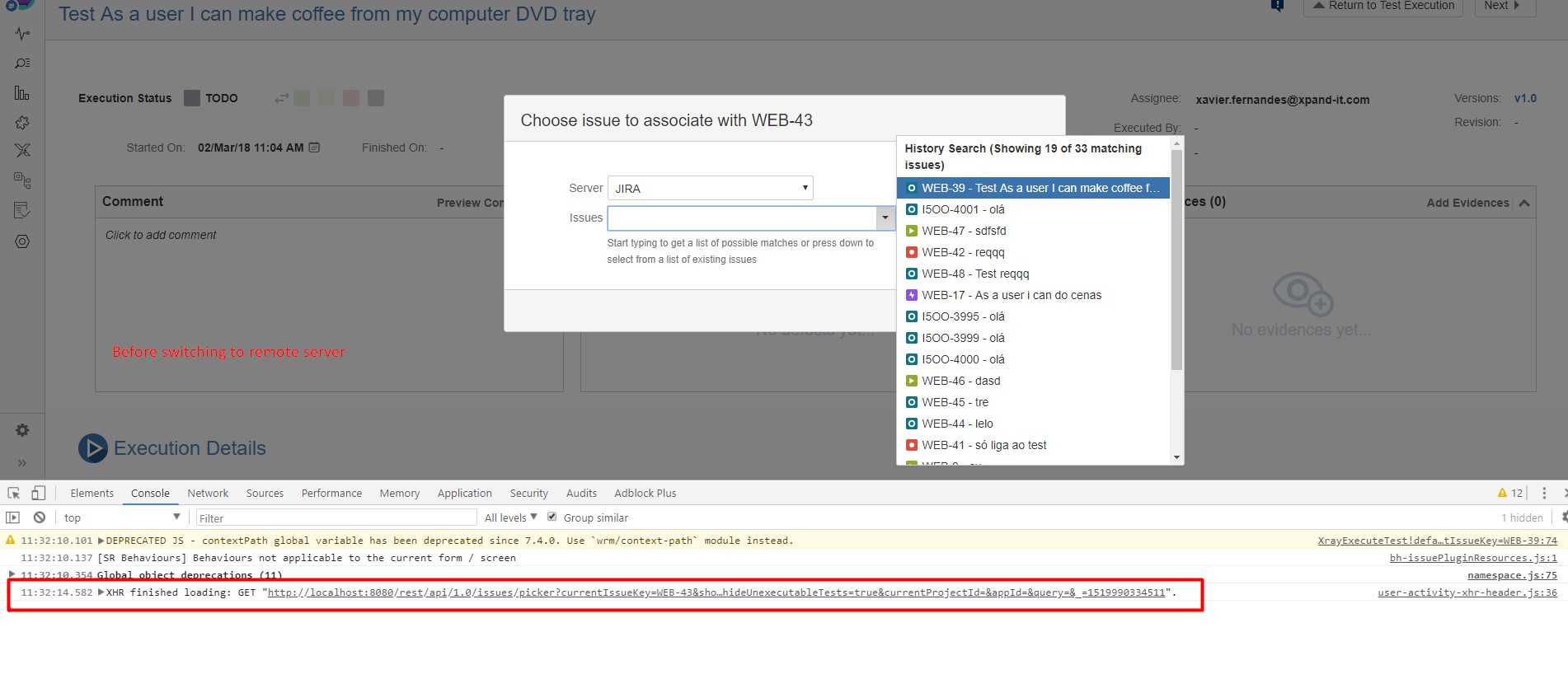Select WEB-17 - As a user i can do cenas
The image size is (1568, 679).
tap(1011, 295)
